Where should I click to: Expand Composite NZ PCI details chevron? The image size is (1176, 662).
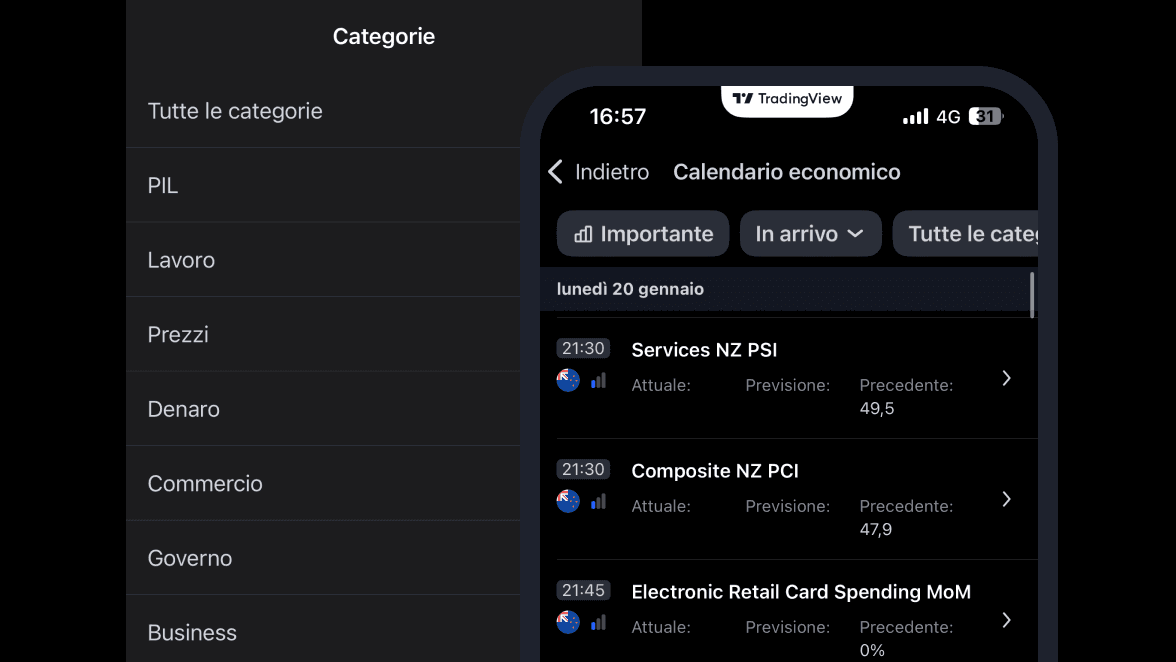[1007, 499]
